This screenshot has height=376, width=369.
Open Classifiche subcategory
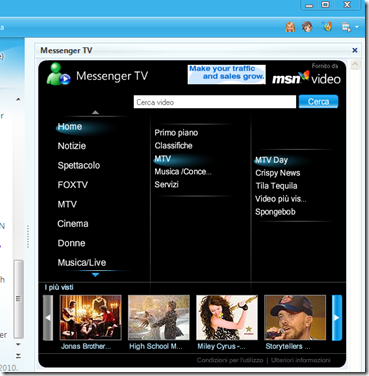tap(173, 146)
